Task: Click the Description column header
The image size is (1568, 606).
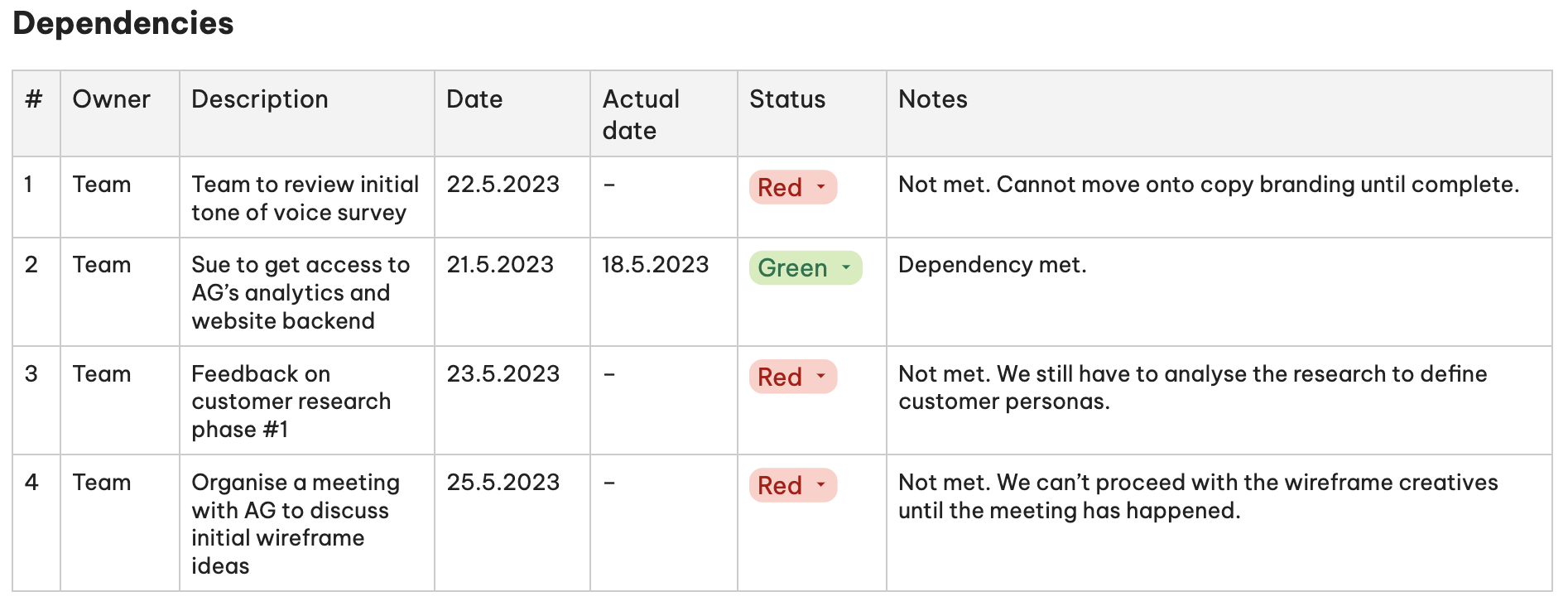Action: [260, 99]
